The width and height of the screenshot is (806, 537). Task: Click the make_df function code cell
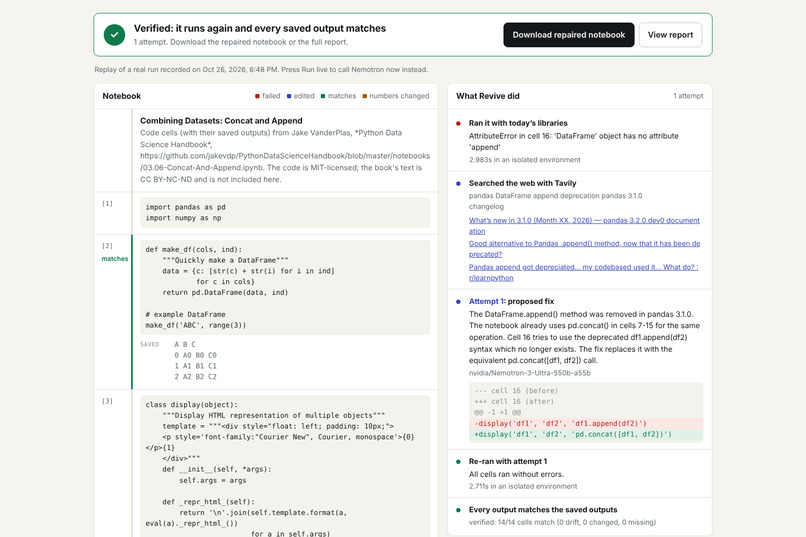285,287
